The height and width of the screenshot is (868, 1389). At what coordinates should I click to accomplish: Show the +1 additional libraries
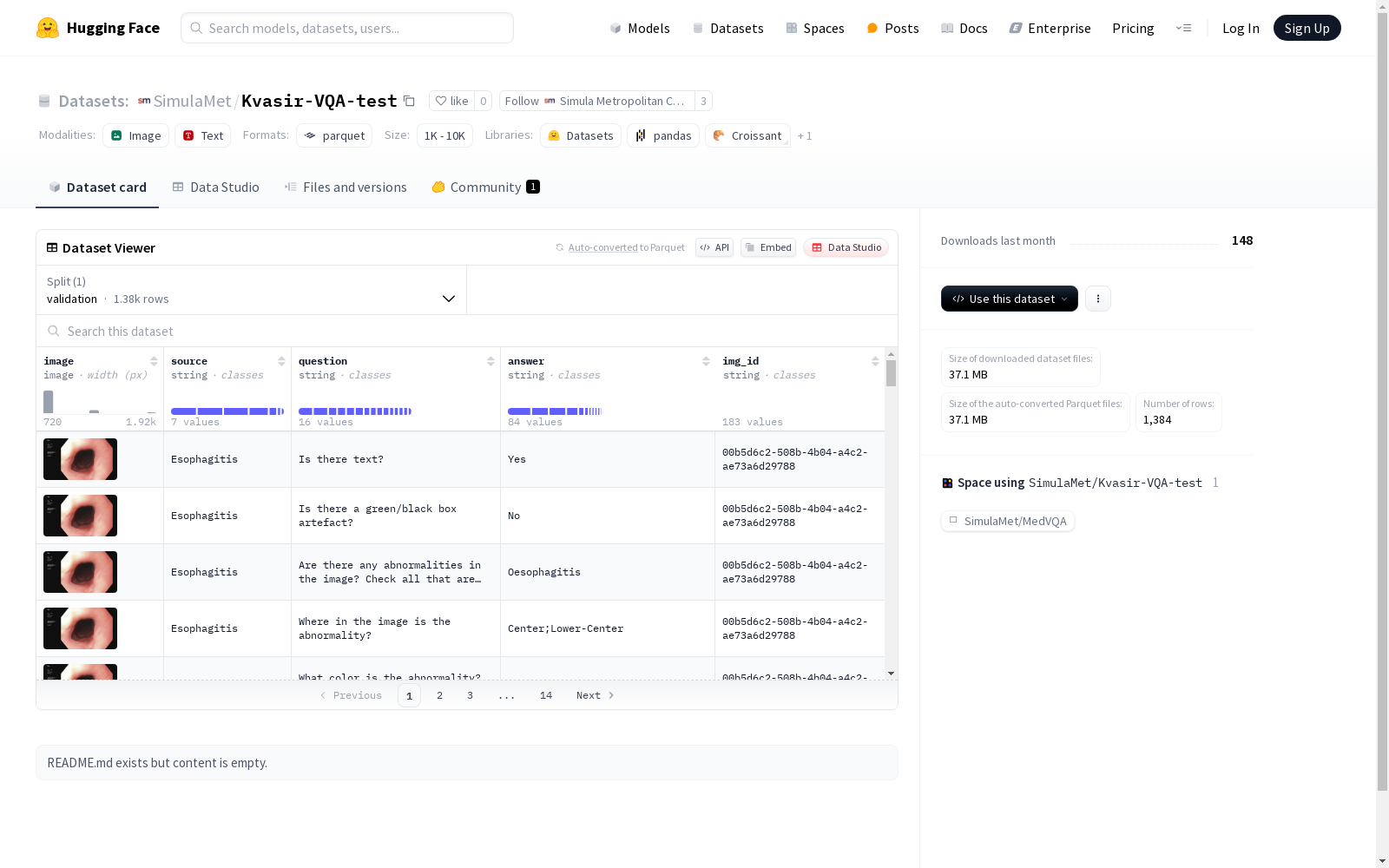pos(805,135)
